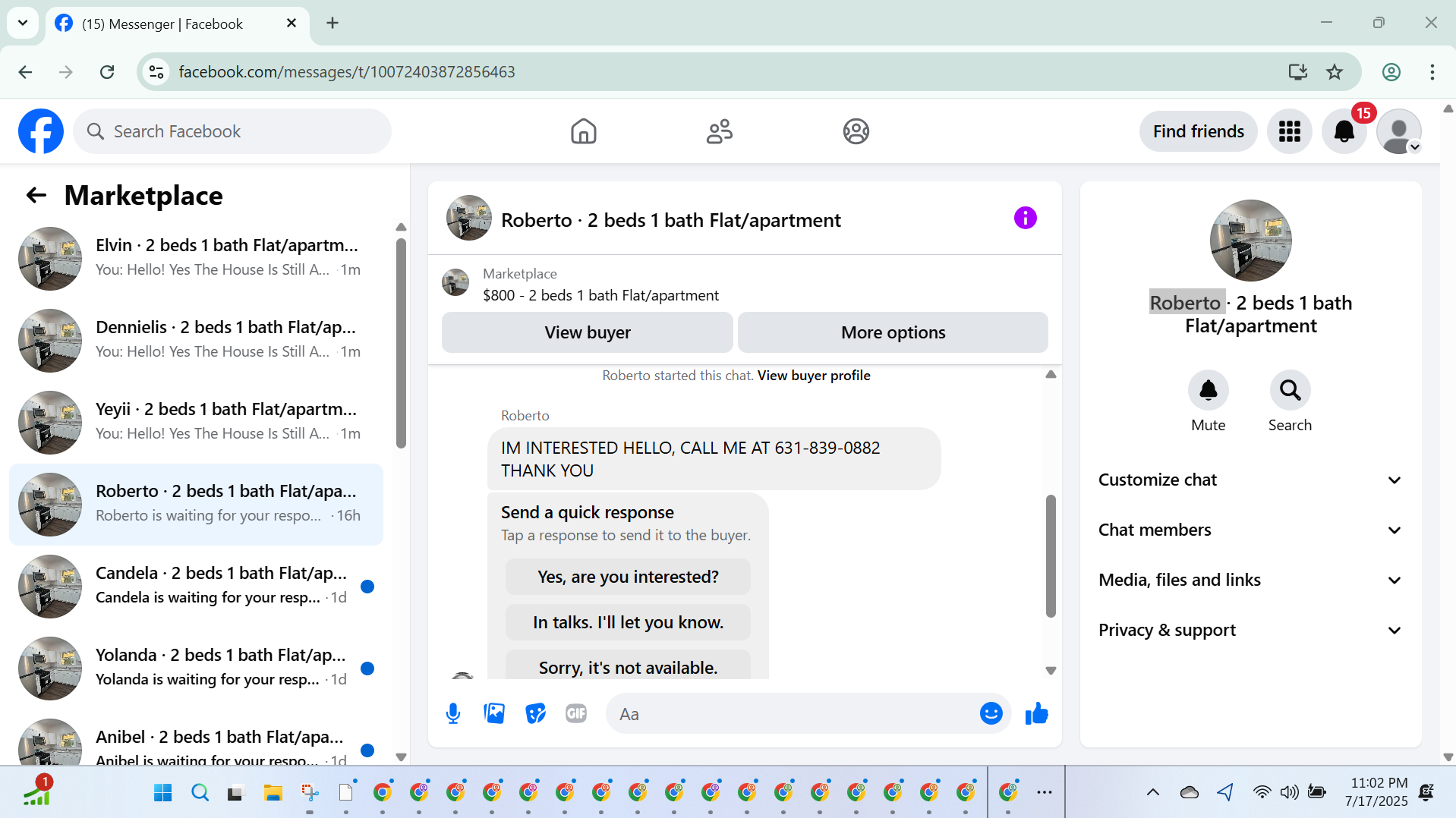Open the taskbar clock showing 11:02 PM
This screenshot has width=1456, height=818.
click(x=1377, y=791)
